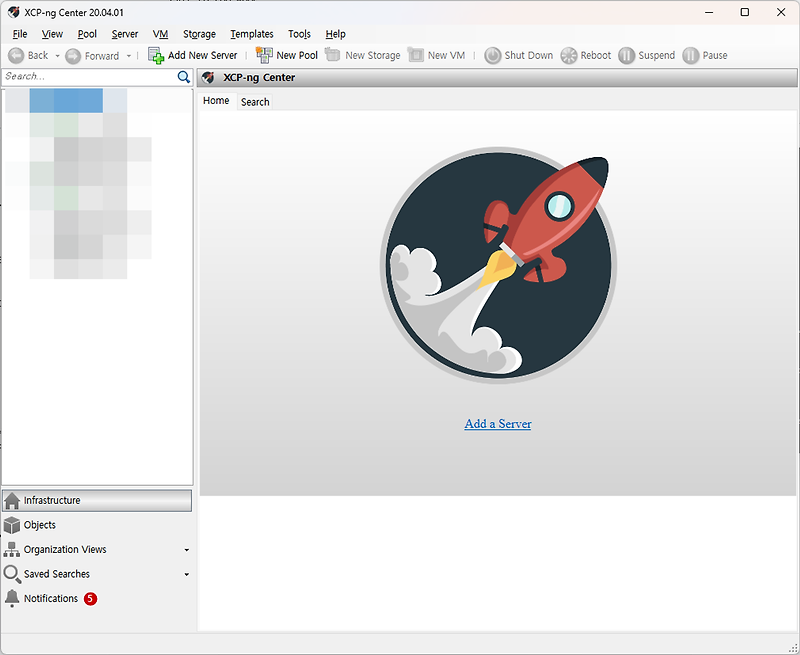The width and height of the screenshot is (800, 655).
Task: Expand the Organization Views dropdown arrow
Action: coord(186,550)
